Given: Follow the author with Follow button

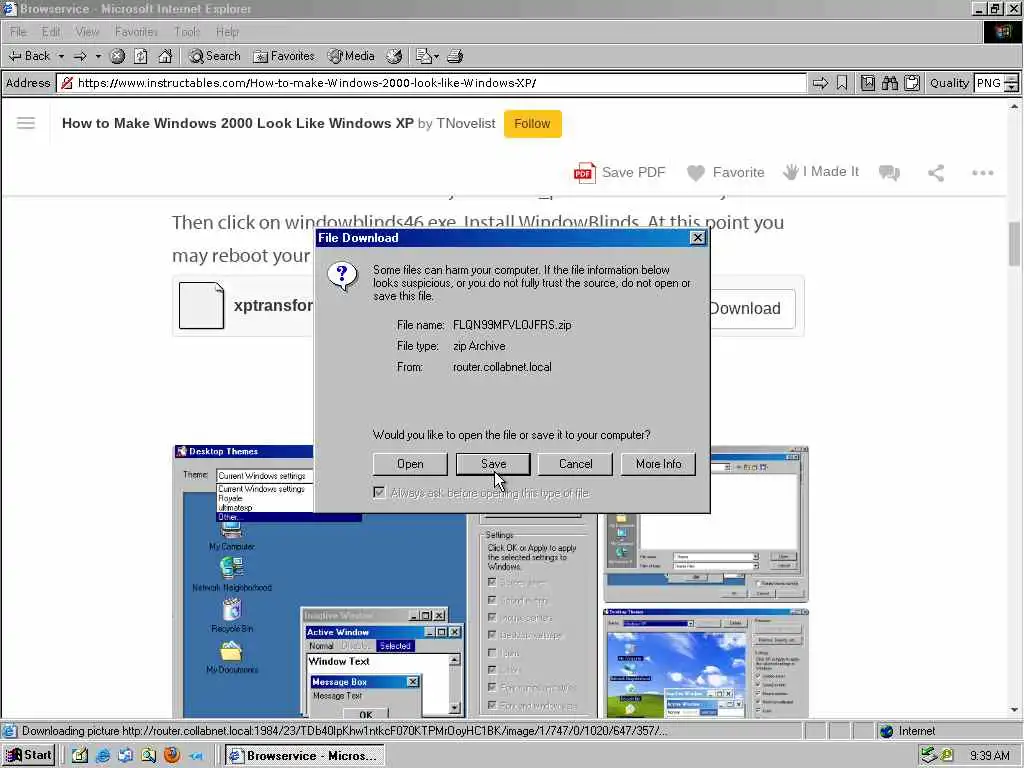Looking at the screenshot, I should (x=532, y=123).
